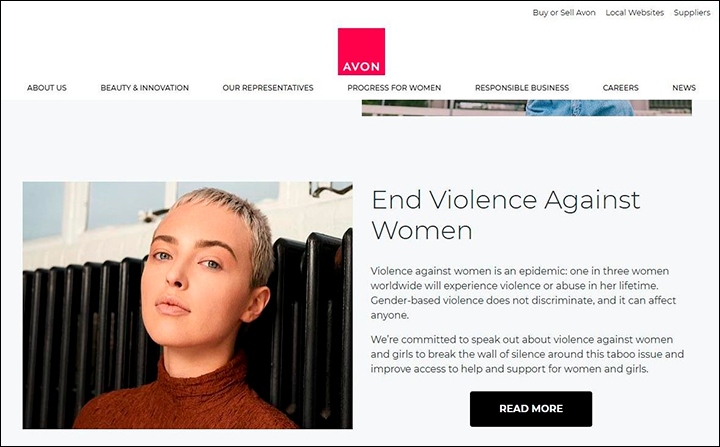Open the Responsible Business section
Image resolution: width=720 pixels, height=447 pixels.
pos(522,88)
